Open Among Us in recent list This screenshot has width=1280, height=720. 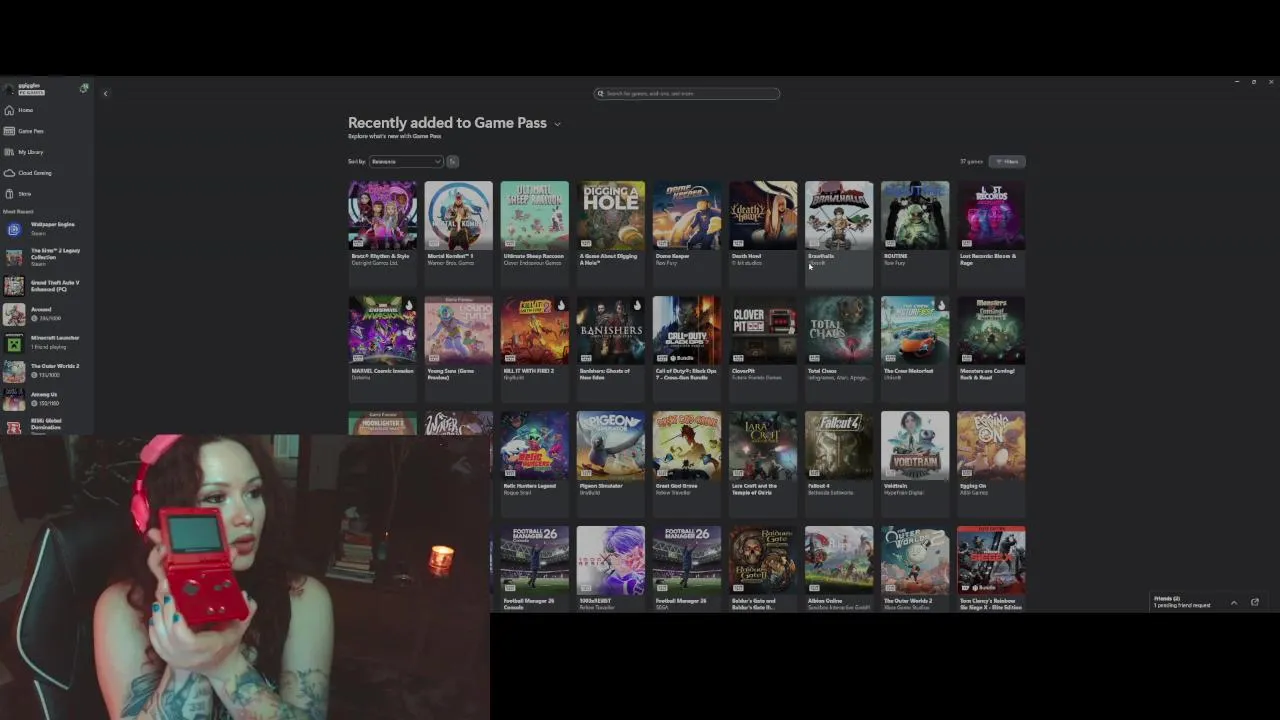[x=47, y=399]
